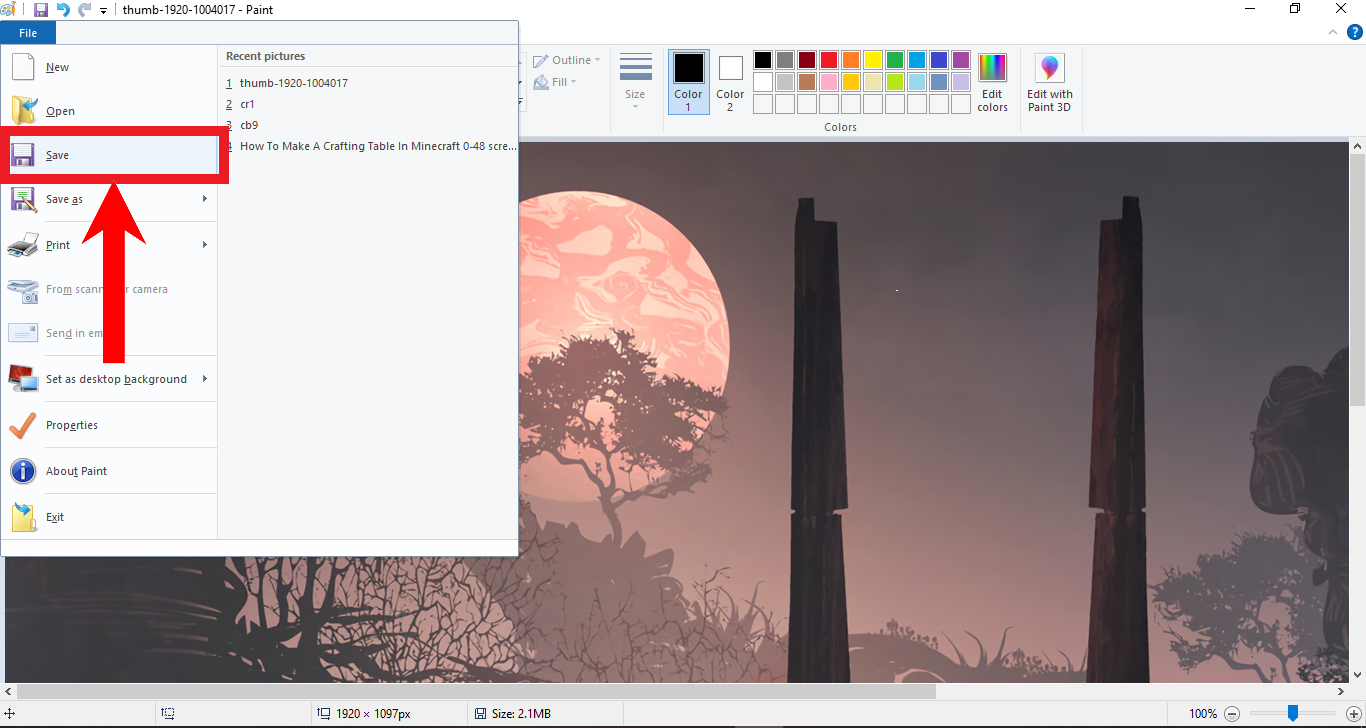
Task: Pick the black color swatch
Action: (x=763, y=60)
